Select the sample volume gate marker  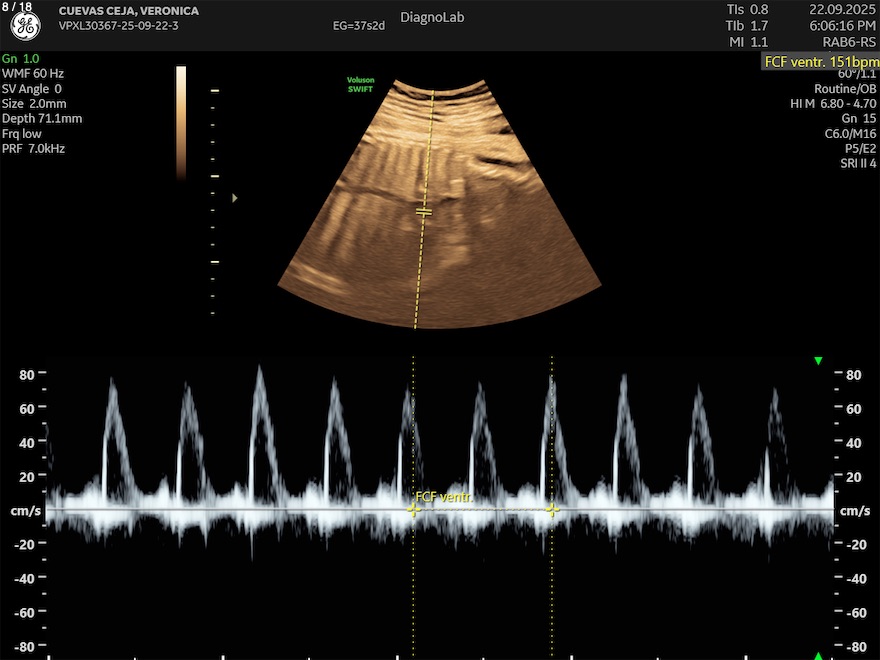424,212
